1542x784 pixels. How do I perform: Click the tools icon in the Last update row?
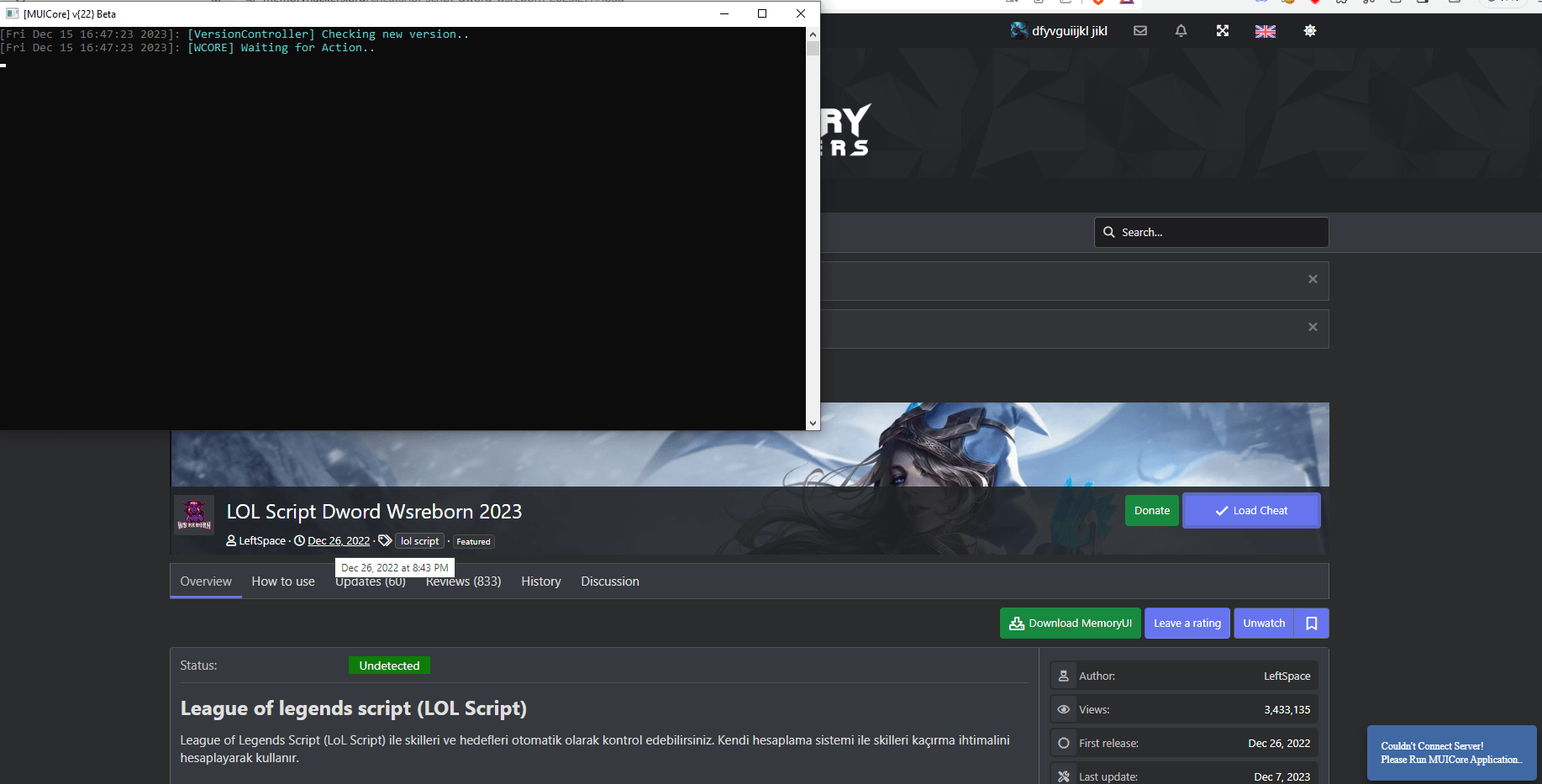tap(1064, 776)
